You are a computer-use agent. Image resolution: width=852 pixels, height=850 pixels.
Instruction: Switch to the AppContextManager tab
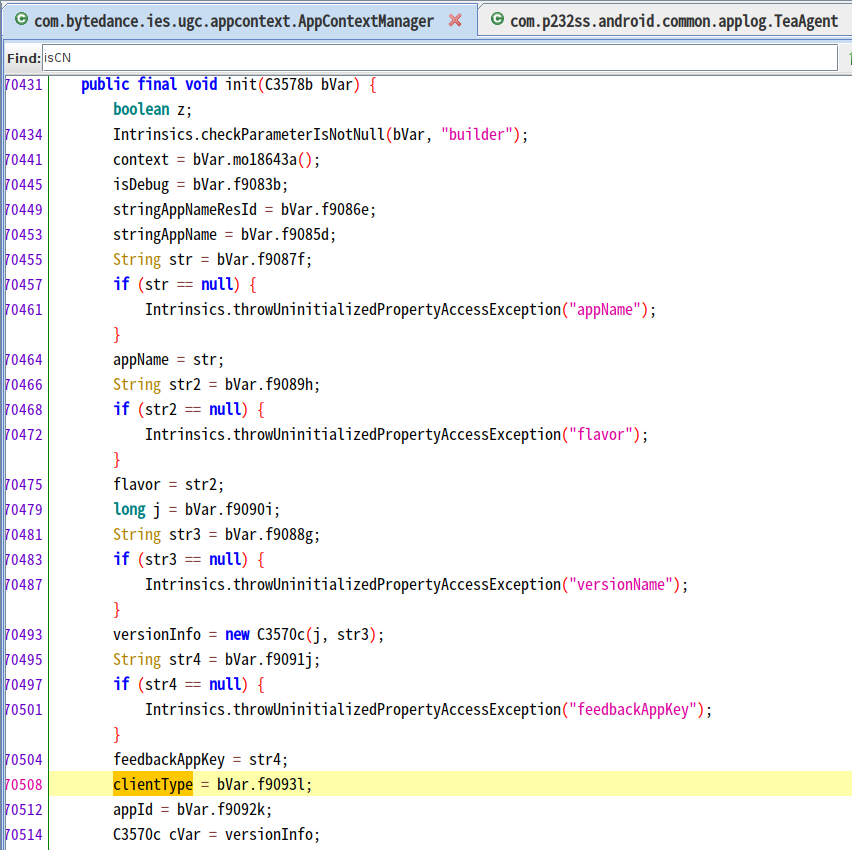point(234,21)
